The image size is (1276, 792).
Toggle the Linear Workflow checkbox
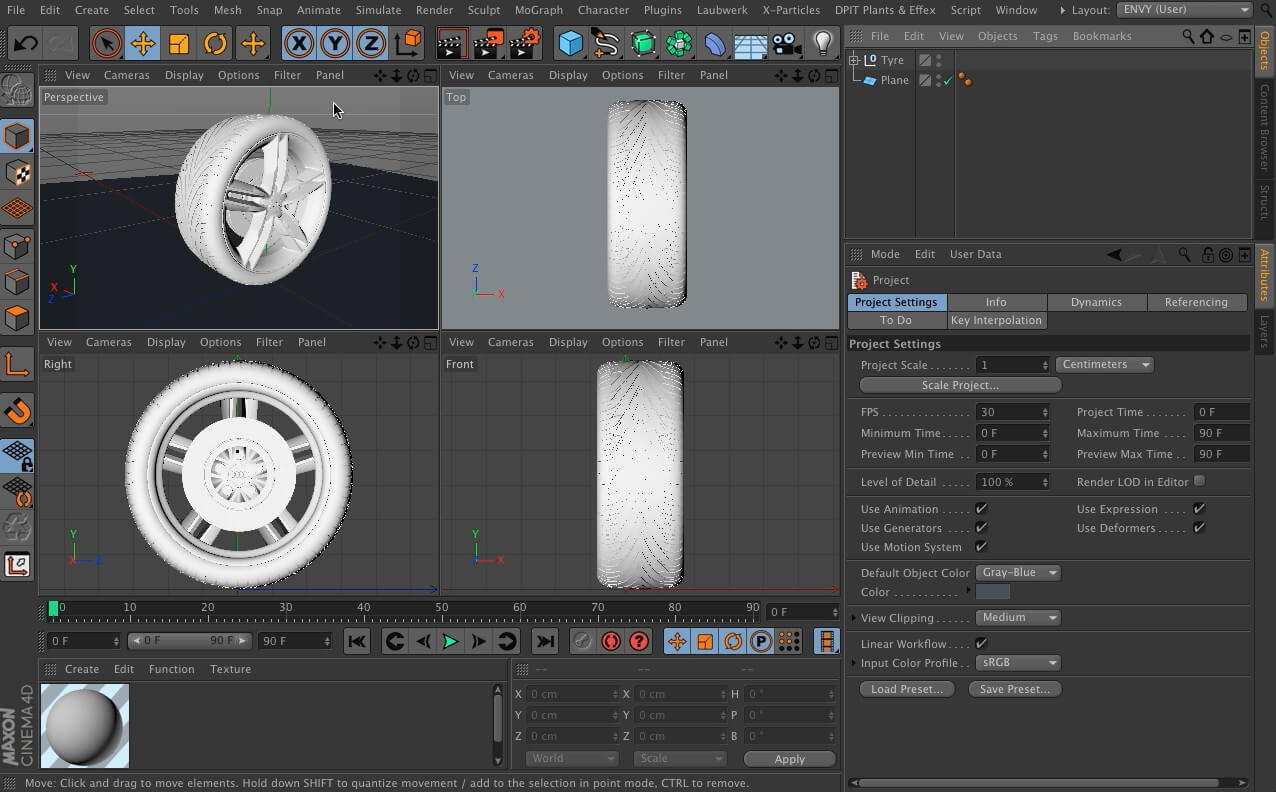coord(981,644)
